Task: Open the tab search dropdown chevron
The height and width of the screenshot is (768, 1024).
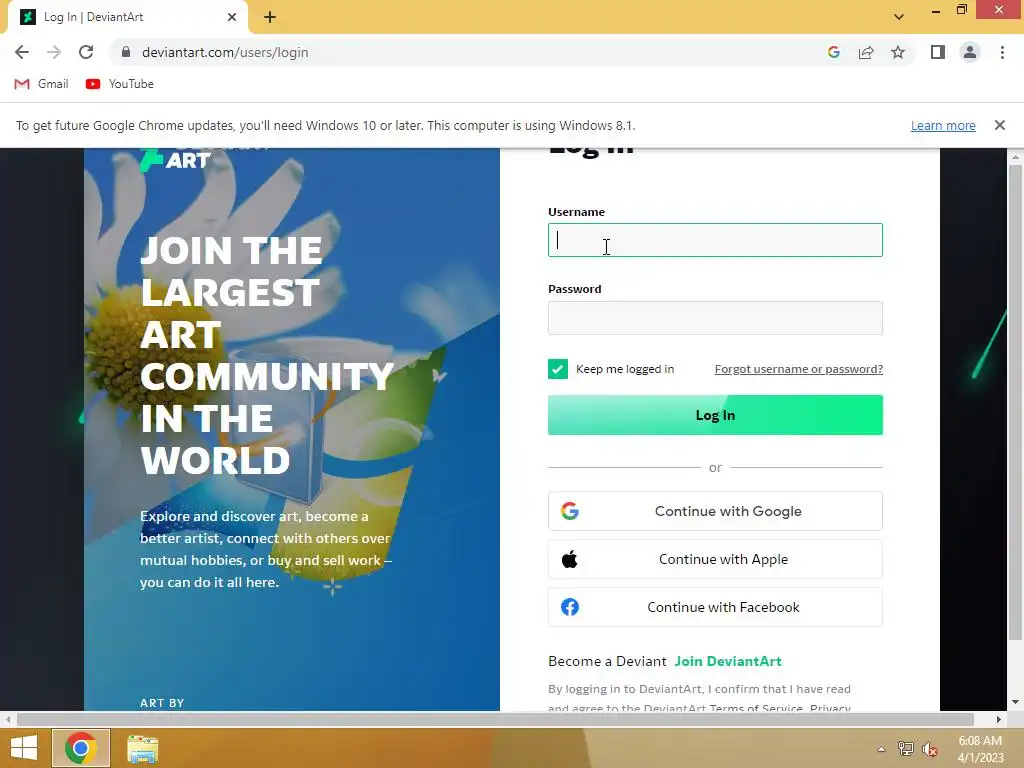Action: pos(899,17)
